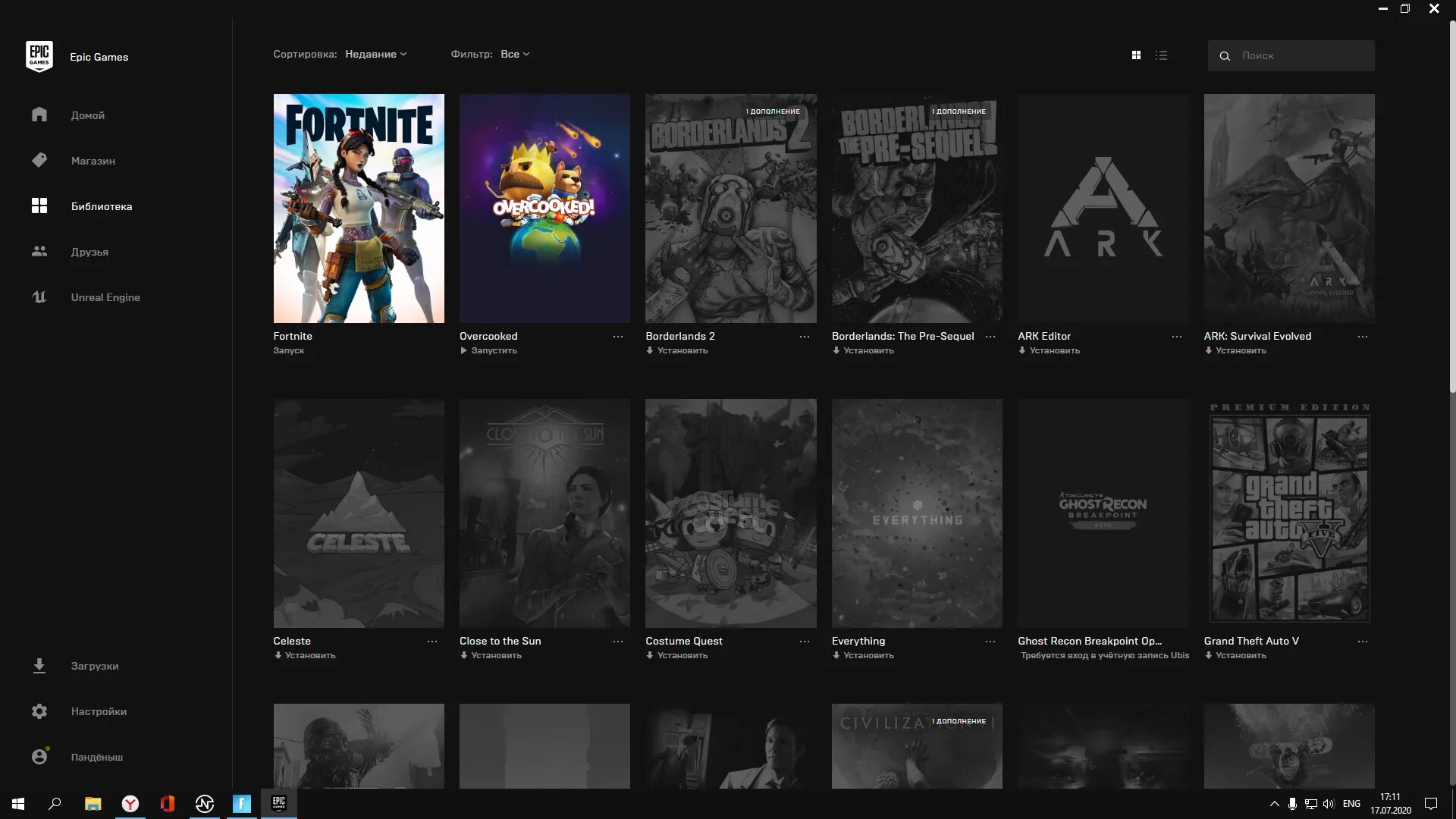Viewport: 1456px width, 819px height.
Task: Launch Overcooked with Запустить
Action: [488, 350]
